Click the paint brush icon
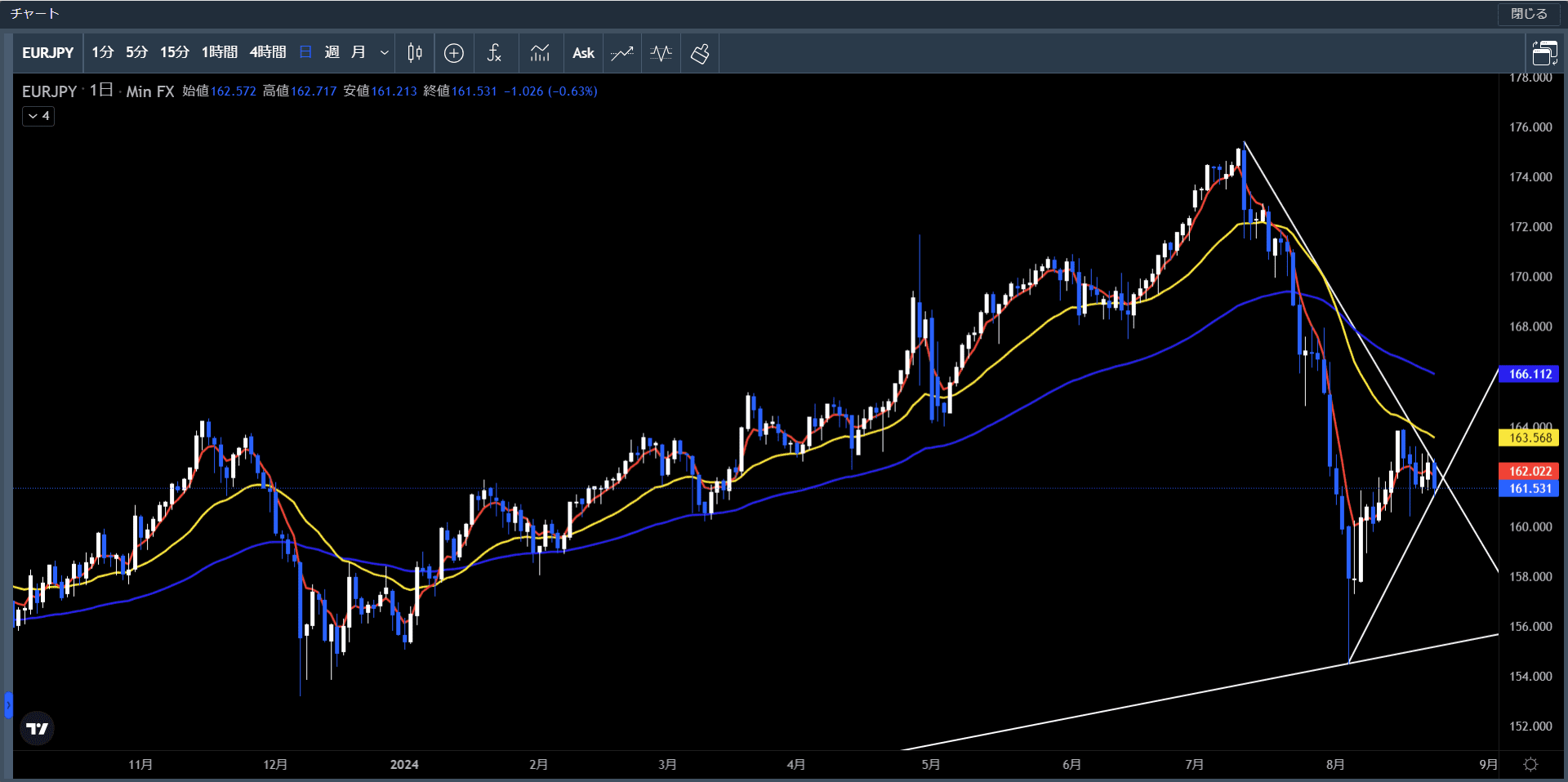The width and height of the screenshot is (1568, 782). (x=700, y=53)
